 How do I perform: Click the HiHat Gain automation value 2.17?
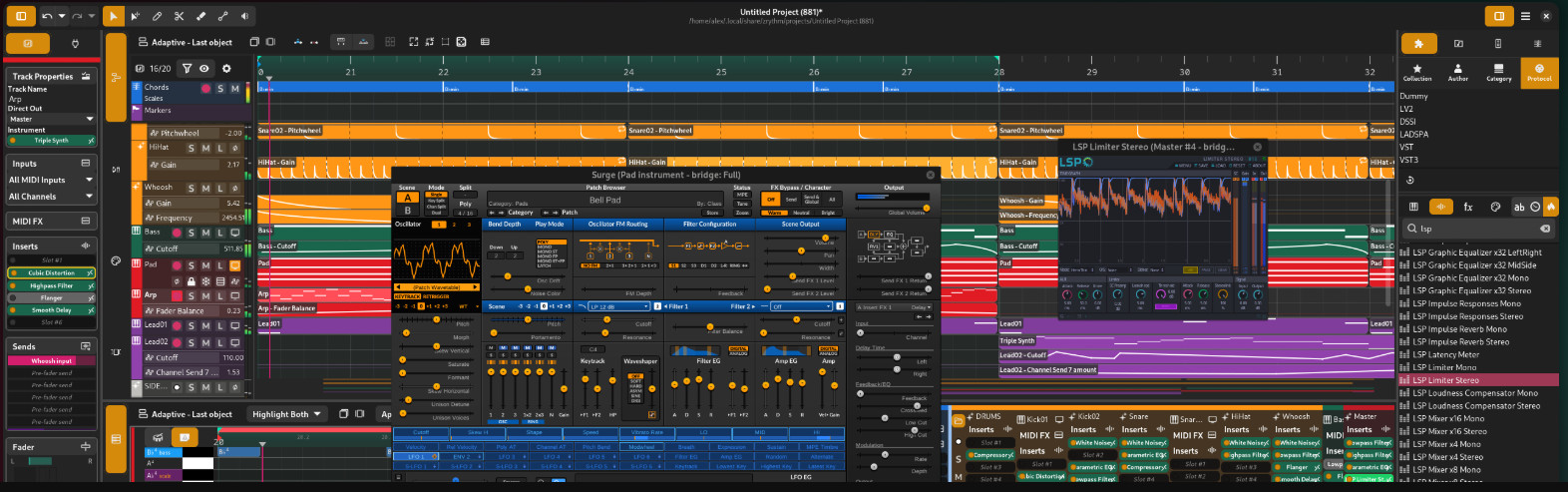[x=233, y=165]
